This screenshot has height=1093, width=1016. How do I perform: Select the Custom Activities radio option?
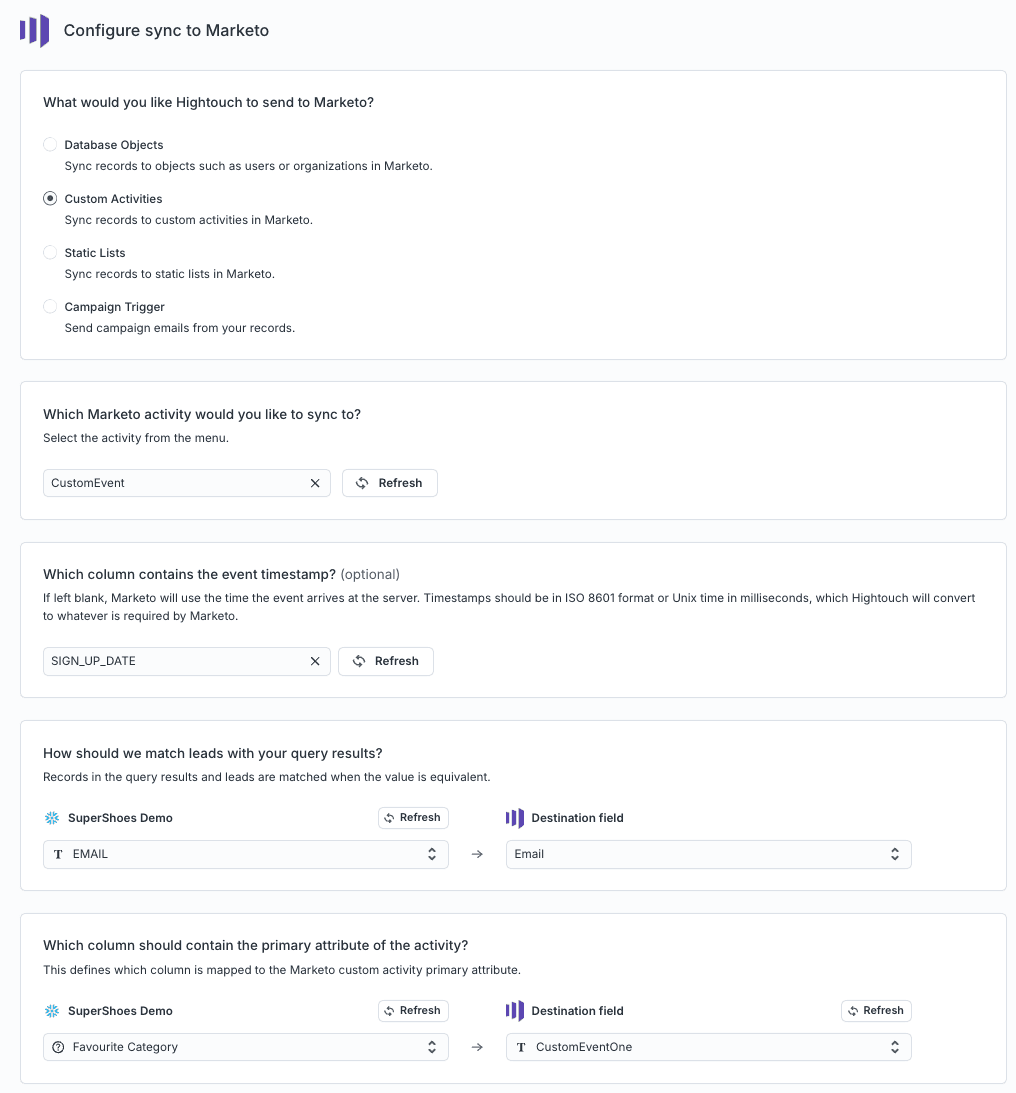click(50, 199)
